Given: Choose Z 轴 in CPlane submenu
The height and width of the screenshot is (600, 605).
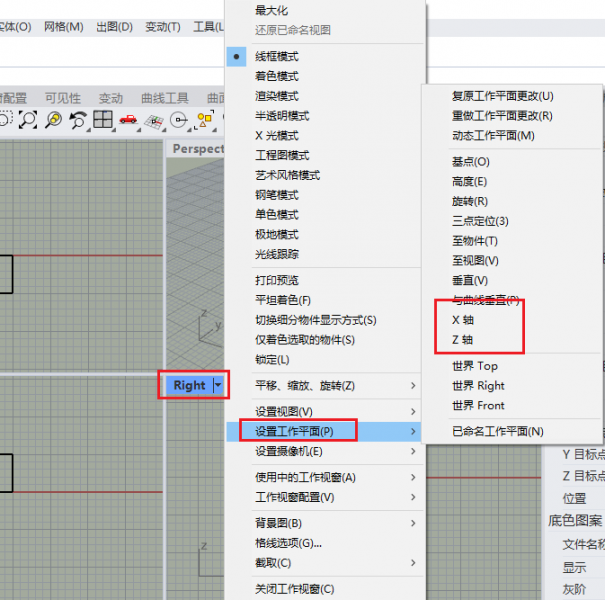Looking at the screenshot, I should pos(462,340).
